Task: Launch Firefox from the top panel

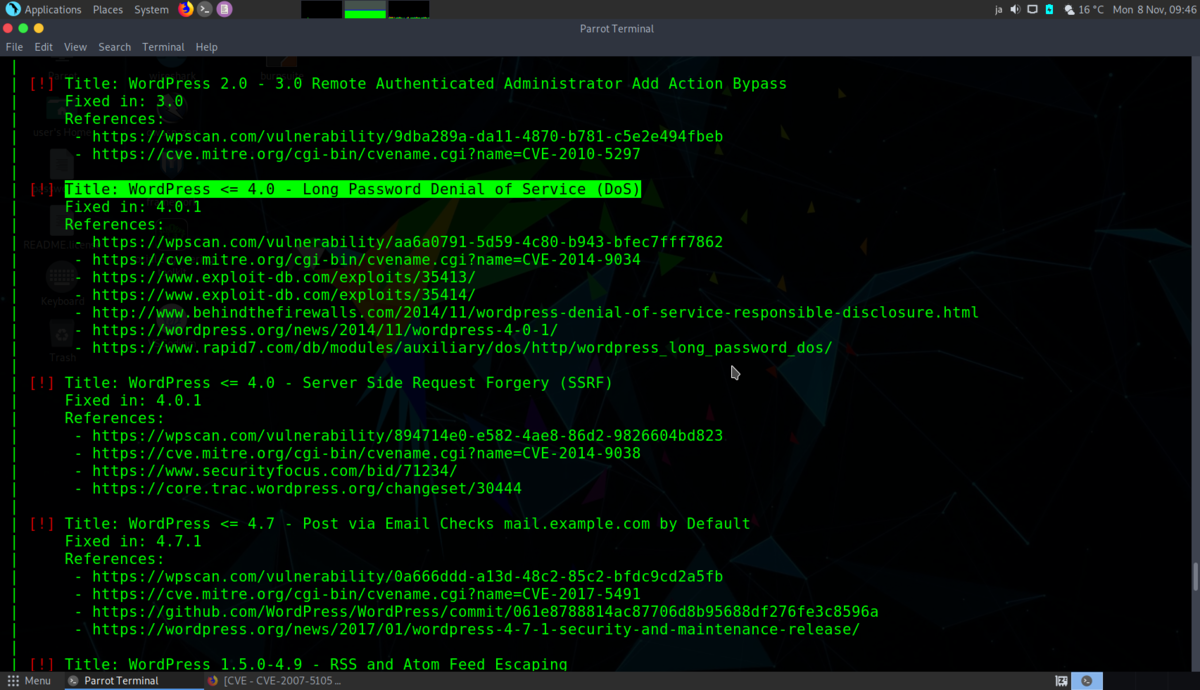Action: [186, 9]
